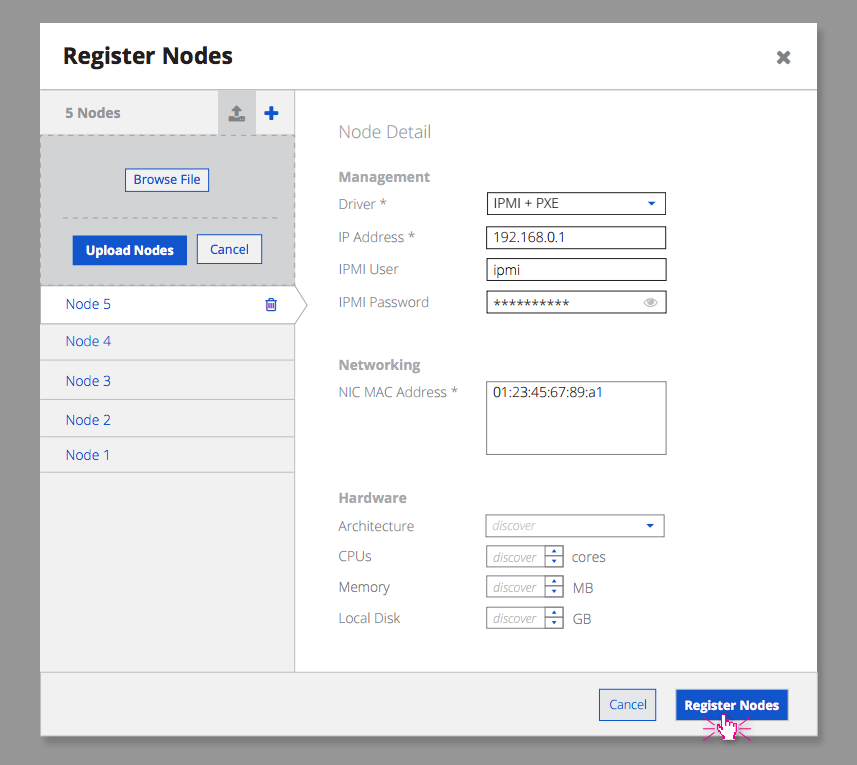Click the Register Nodes button
Image resolution: width=857 pixels, height=765 pixels.
(x=731, y=705)
